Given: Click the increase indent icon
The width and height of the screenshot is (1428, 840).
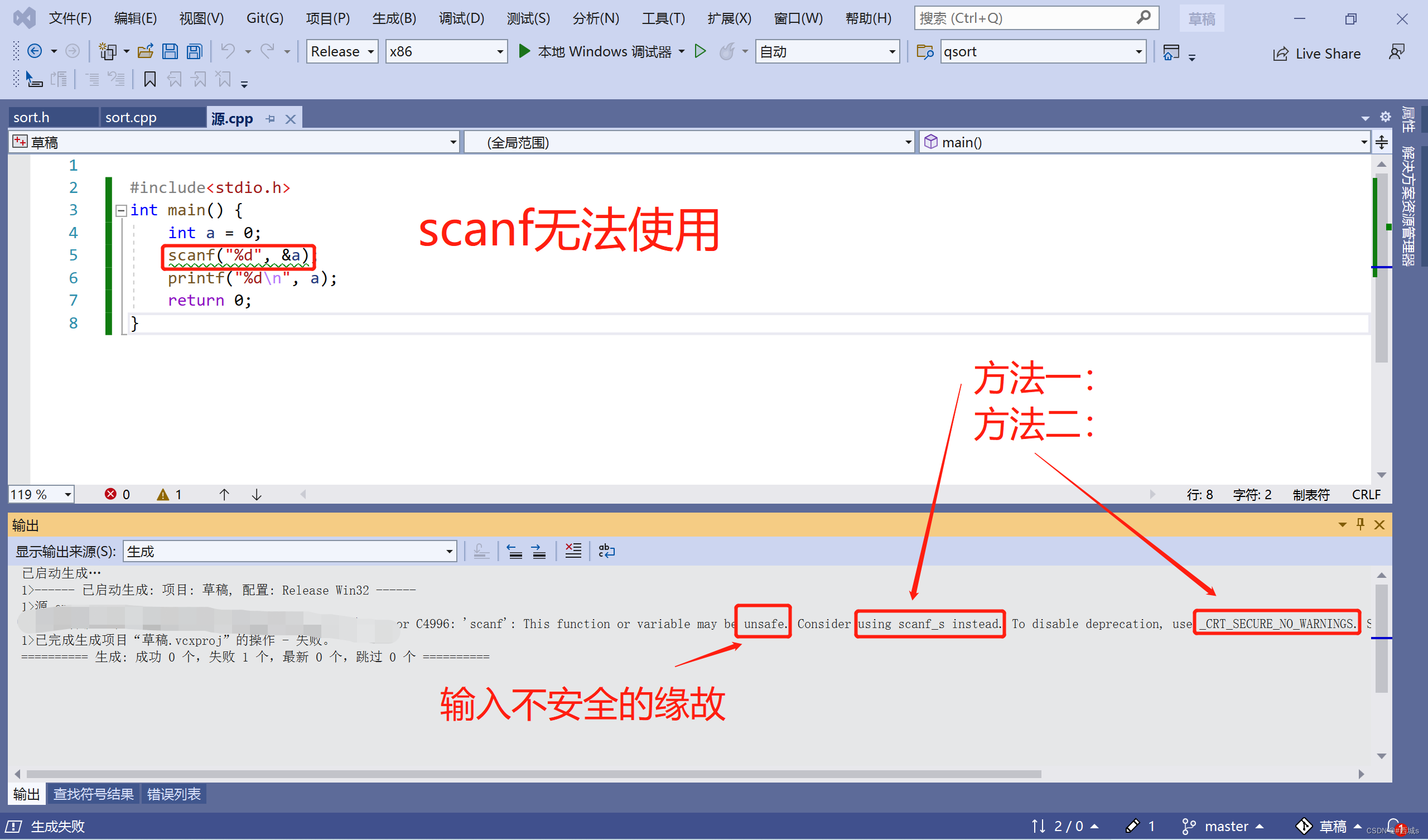Looking at the screenshot, I should (116, 79).
